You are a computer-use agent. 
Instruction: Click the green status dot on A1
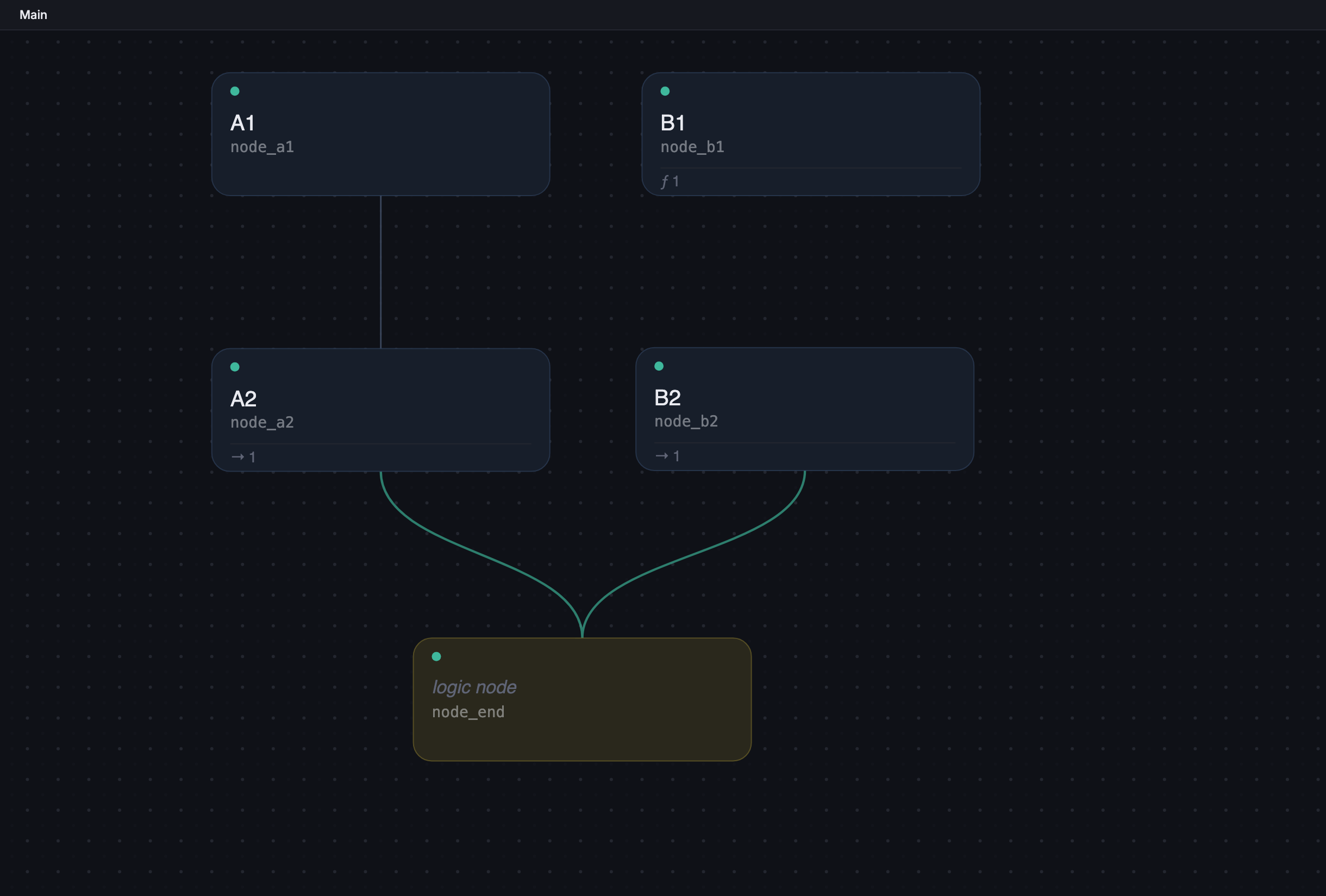coord(235,91)
